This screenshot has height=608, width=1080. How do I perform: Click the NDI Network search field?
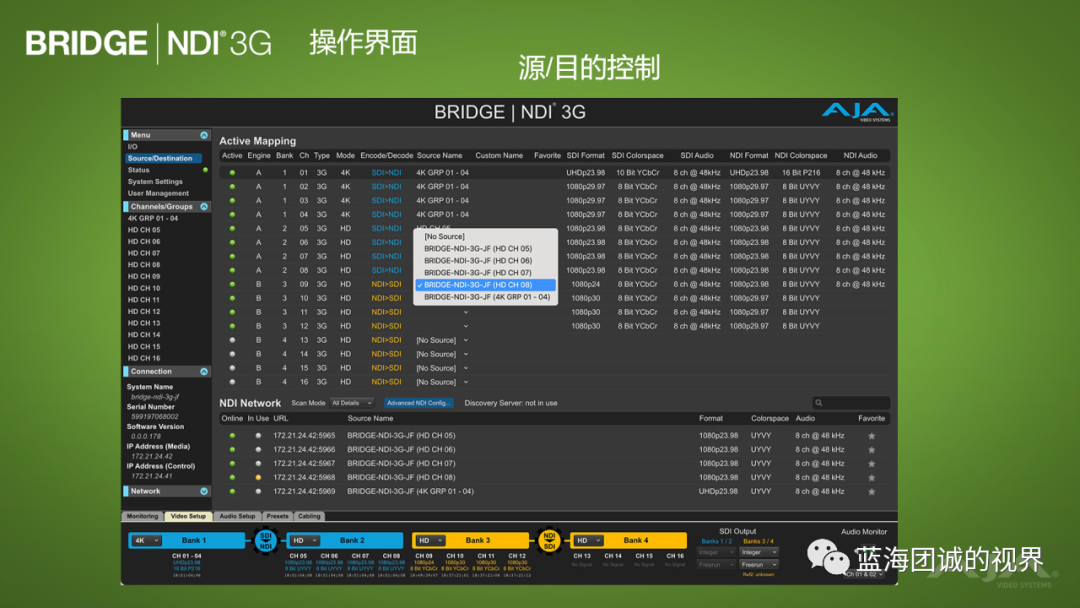click(x=851, y=403)
